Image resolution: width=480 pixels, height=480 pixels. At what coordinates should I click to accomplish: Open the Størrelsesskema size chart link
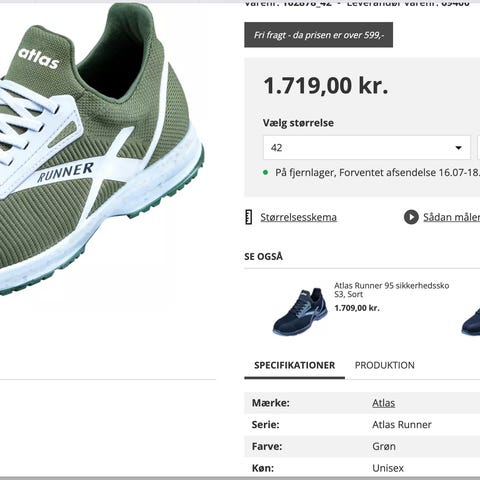click(x=298, y=217)
